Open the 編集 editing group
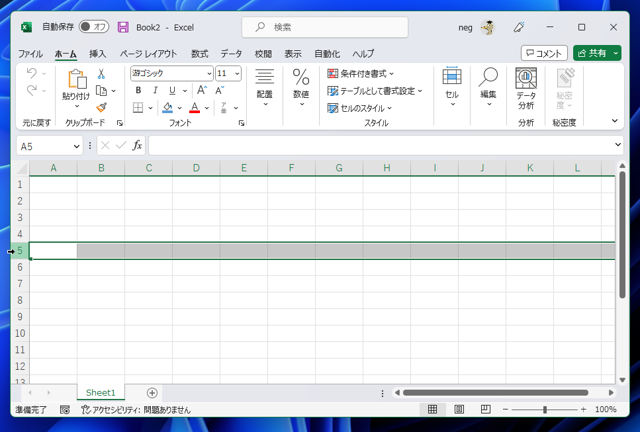This screenshot has width=640, height=432. 488,88
